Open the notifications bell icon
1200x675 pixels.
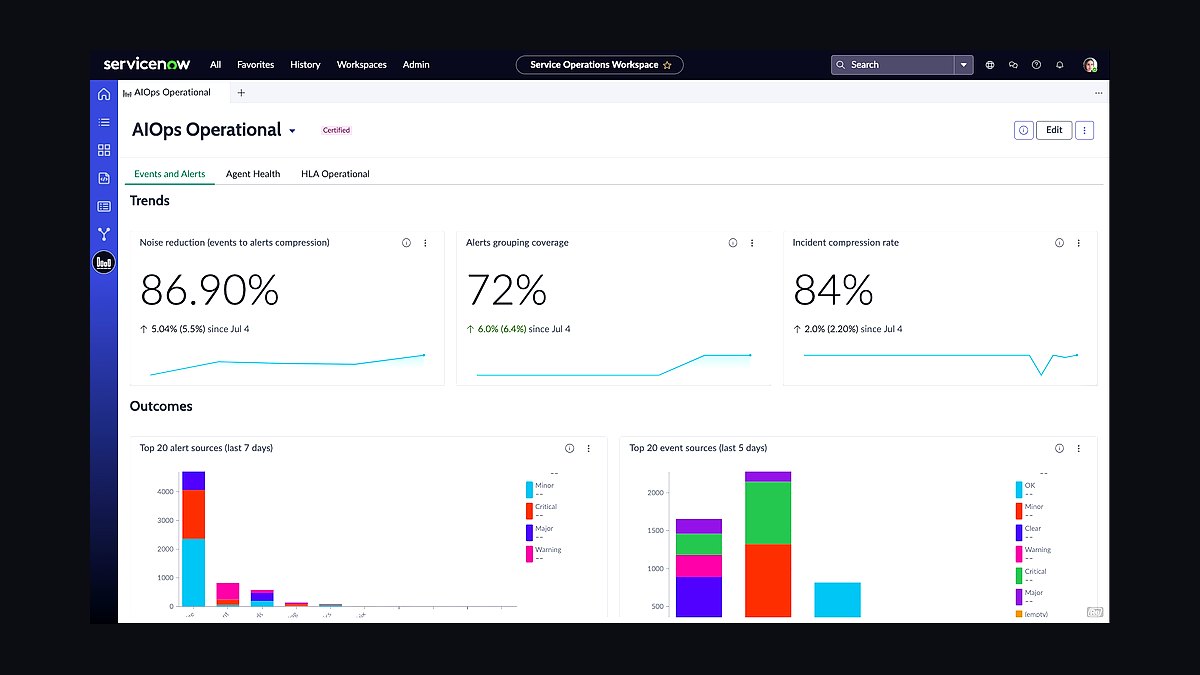1060,65
